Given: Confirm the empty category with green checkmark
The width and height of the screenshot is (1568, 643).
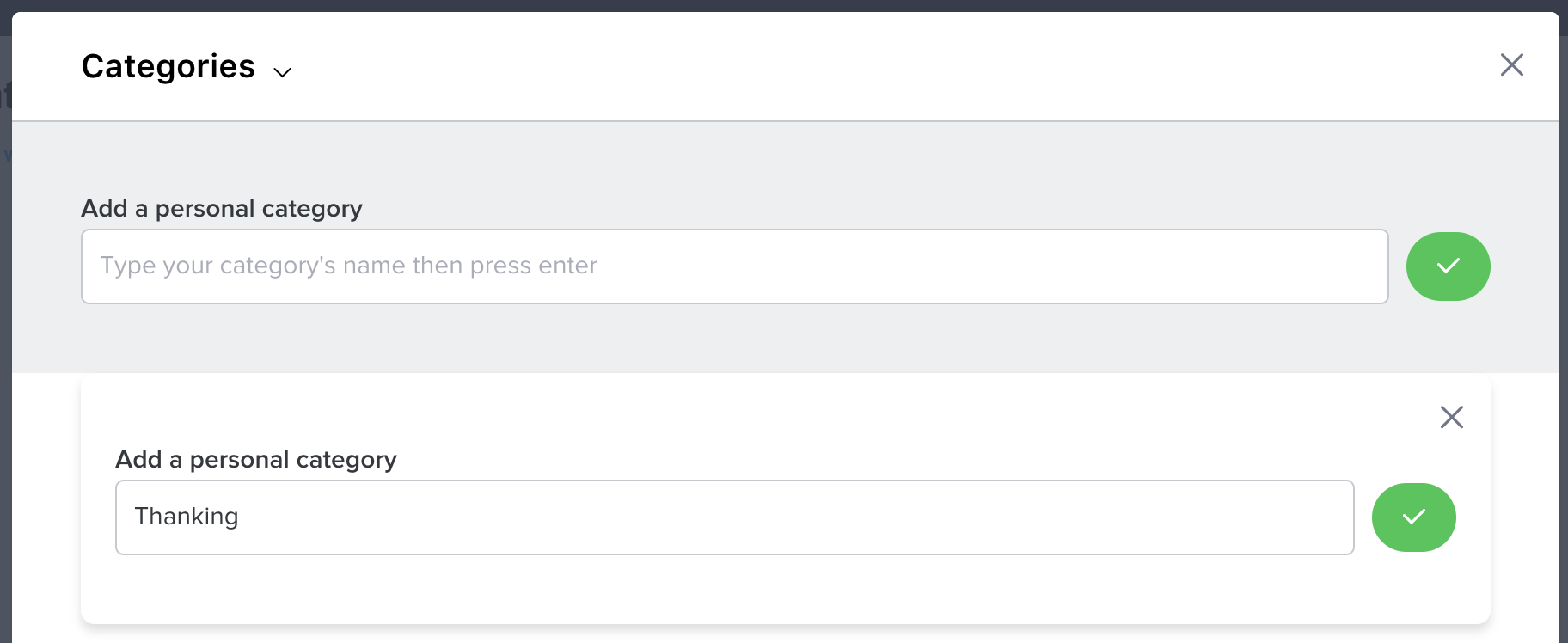Looking at the screenshot, I should [1448, 266].
